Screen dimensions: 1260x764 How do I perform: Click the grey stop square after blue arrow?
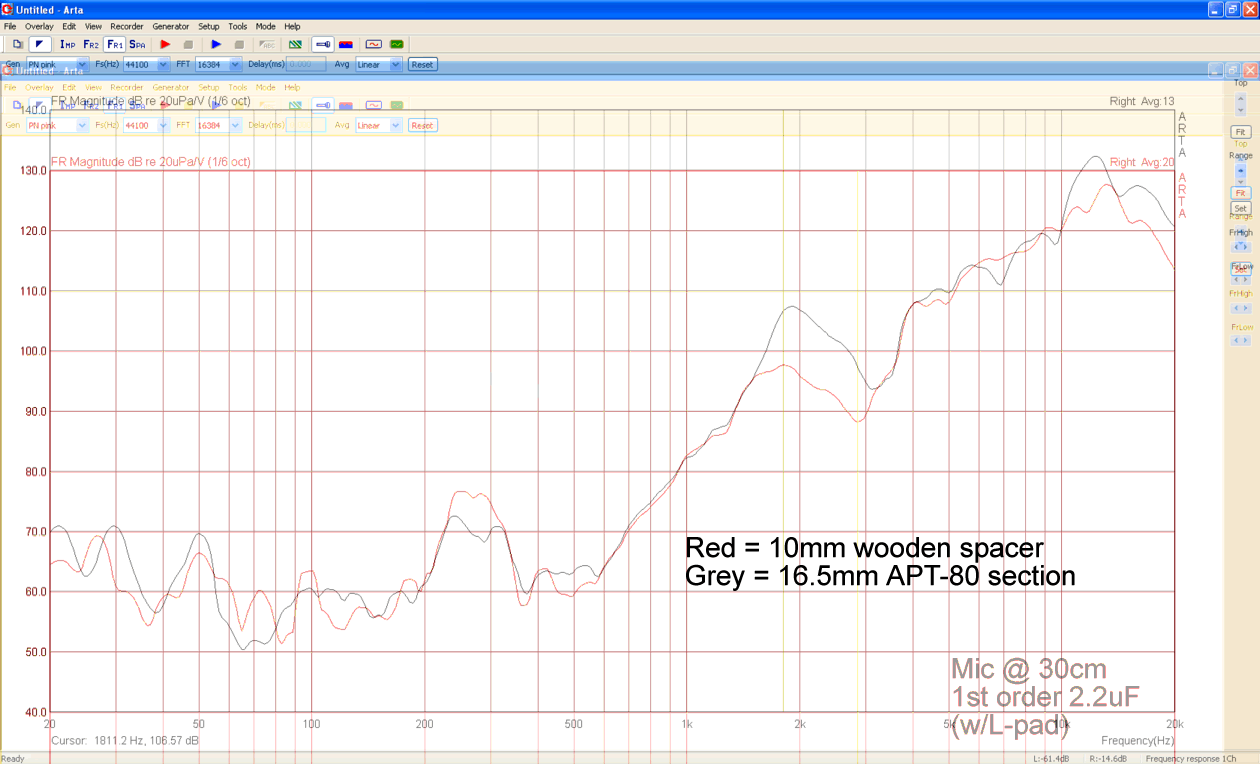click(239, 44)
